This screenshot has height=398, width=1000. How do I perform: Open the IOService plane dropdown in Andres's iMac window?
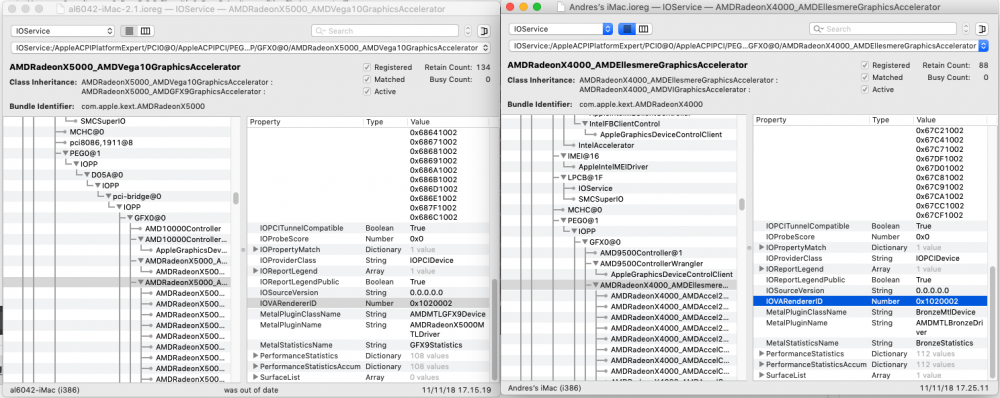(x=561, y=29)
